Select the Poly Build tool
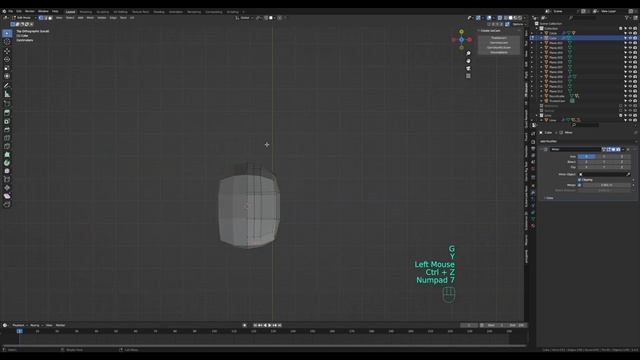The height and width of the screenshot is (360, 640). click(7, 155)
